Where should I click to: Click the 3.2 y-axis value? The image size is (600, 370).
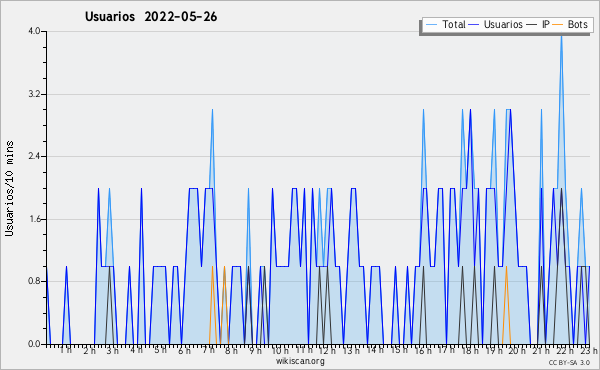[x=34, y=94]
